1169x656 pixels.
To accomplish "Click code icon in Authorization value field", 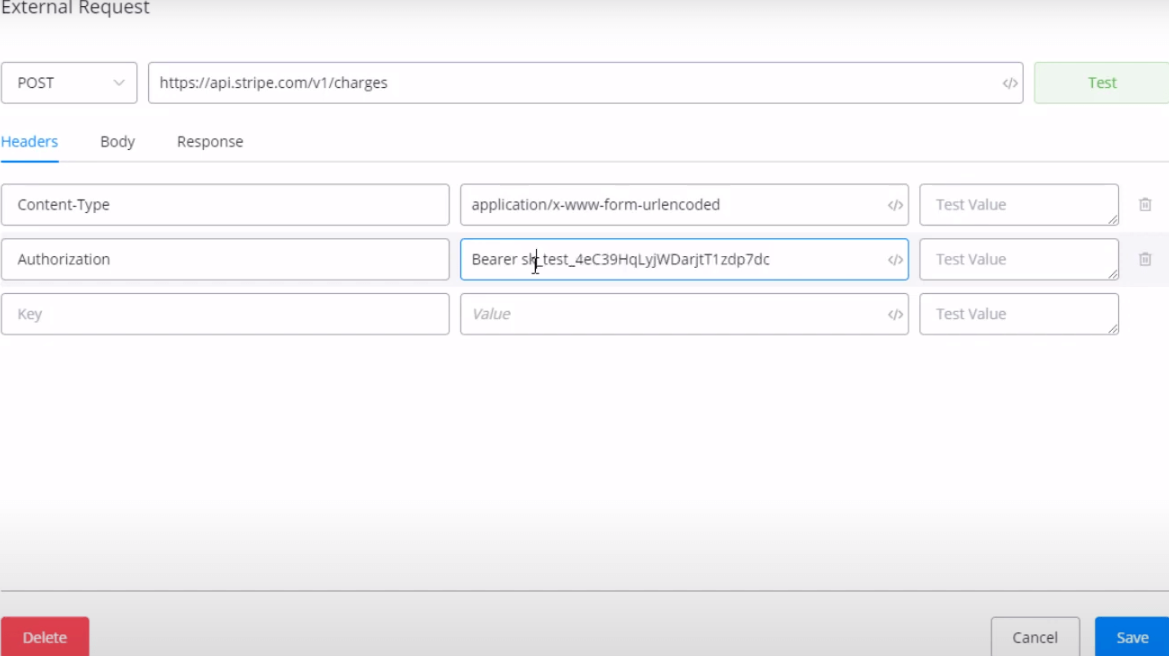I will pos(895,260).
